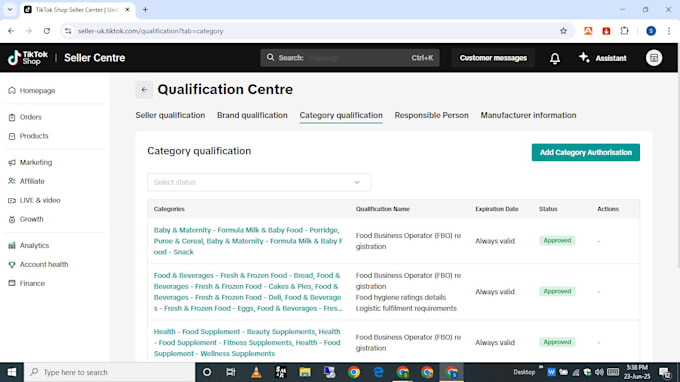The width and height of the screenshot is (680, 382).
Task: Open Growth in sidebar
Action: 31,219
